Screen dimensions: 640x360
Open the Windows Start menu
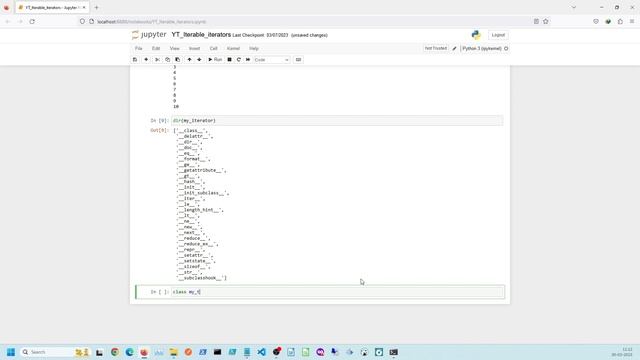tap(11, 352)
